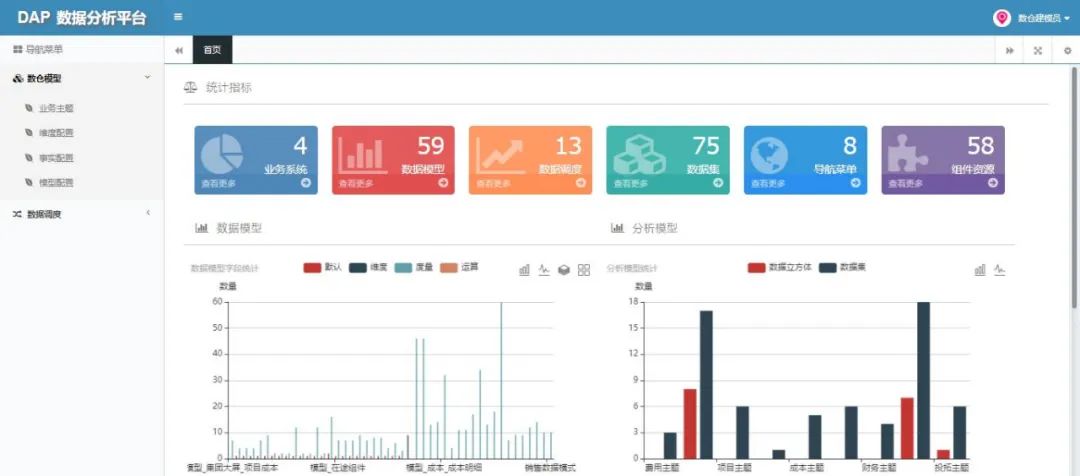Click the DAP 数据分析平台 logo title

coord(82,19)
